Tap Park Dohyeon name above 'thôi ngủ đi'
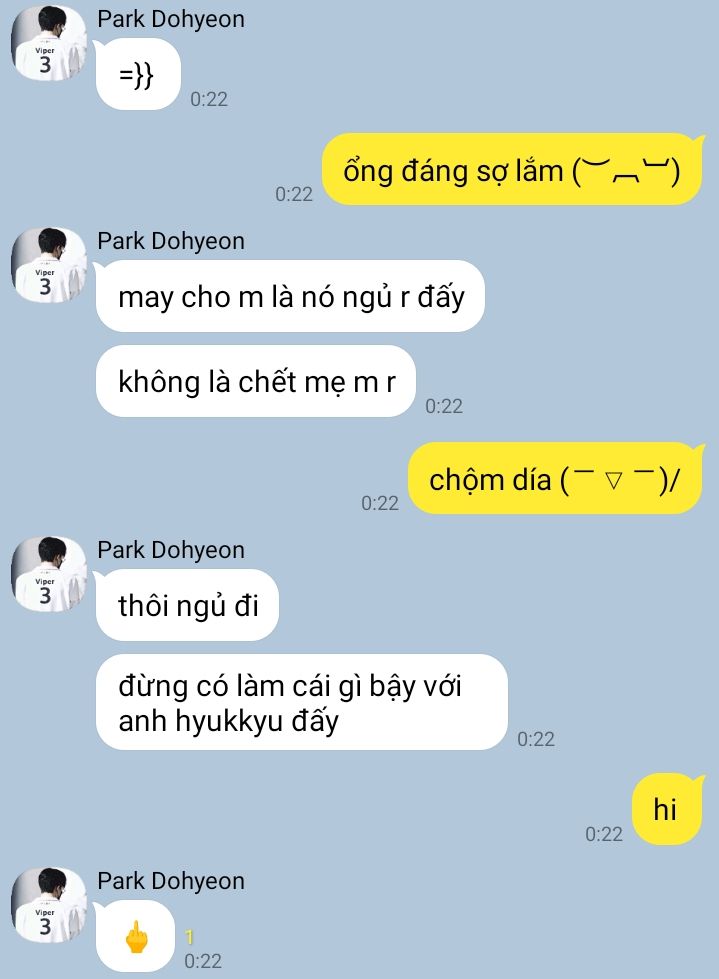The width and height of the screenshot is (719, 979). 171,550
